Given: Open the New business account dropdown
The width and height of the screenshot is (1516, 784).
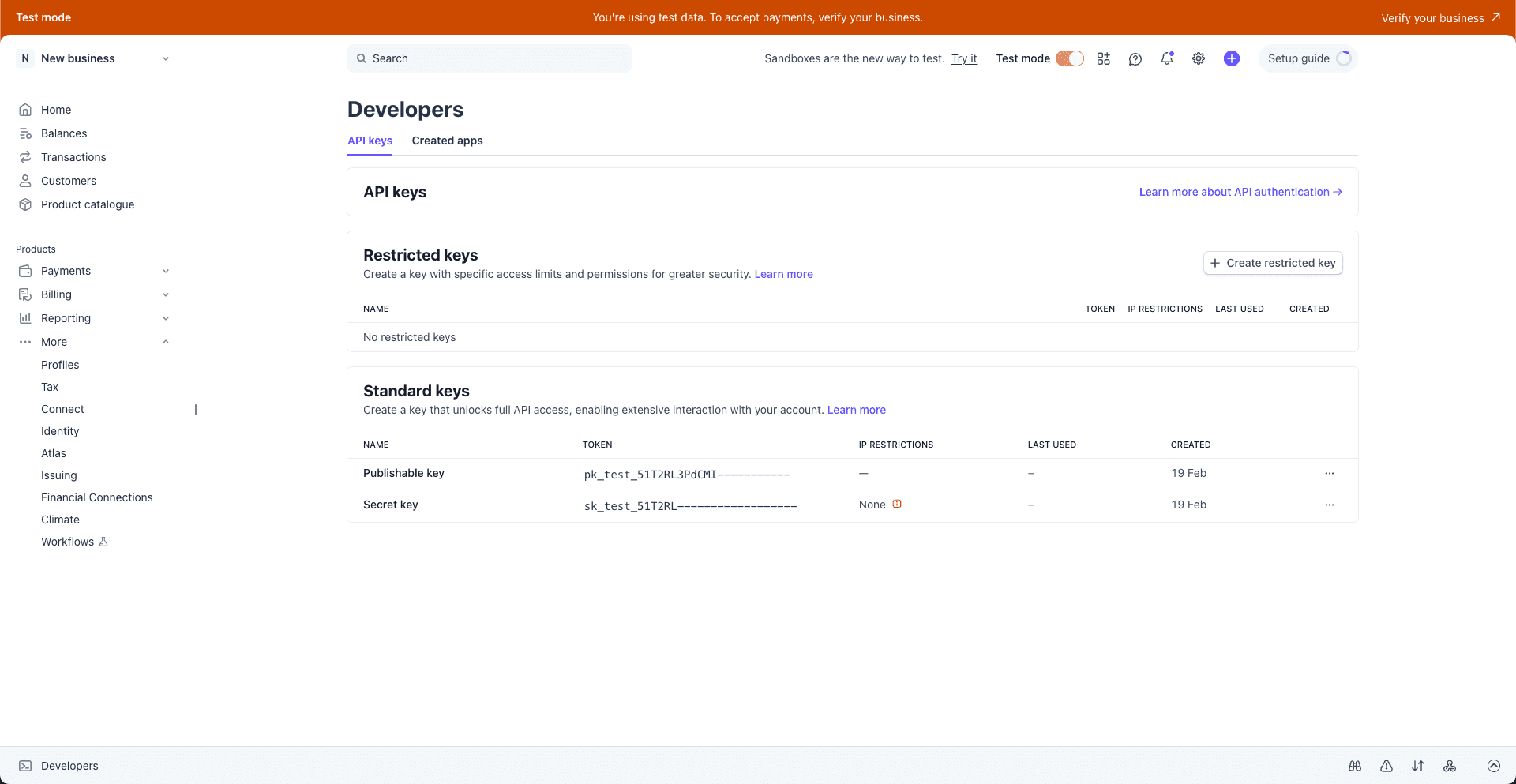Looking at the screenshot, I should [95, 58].
